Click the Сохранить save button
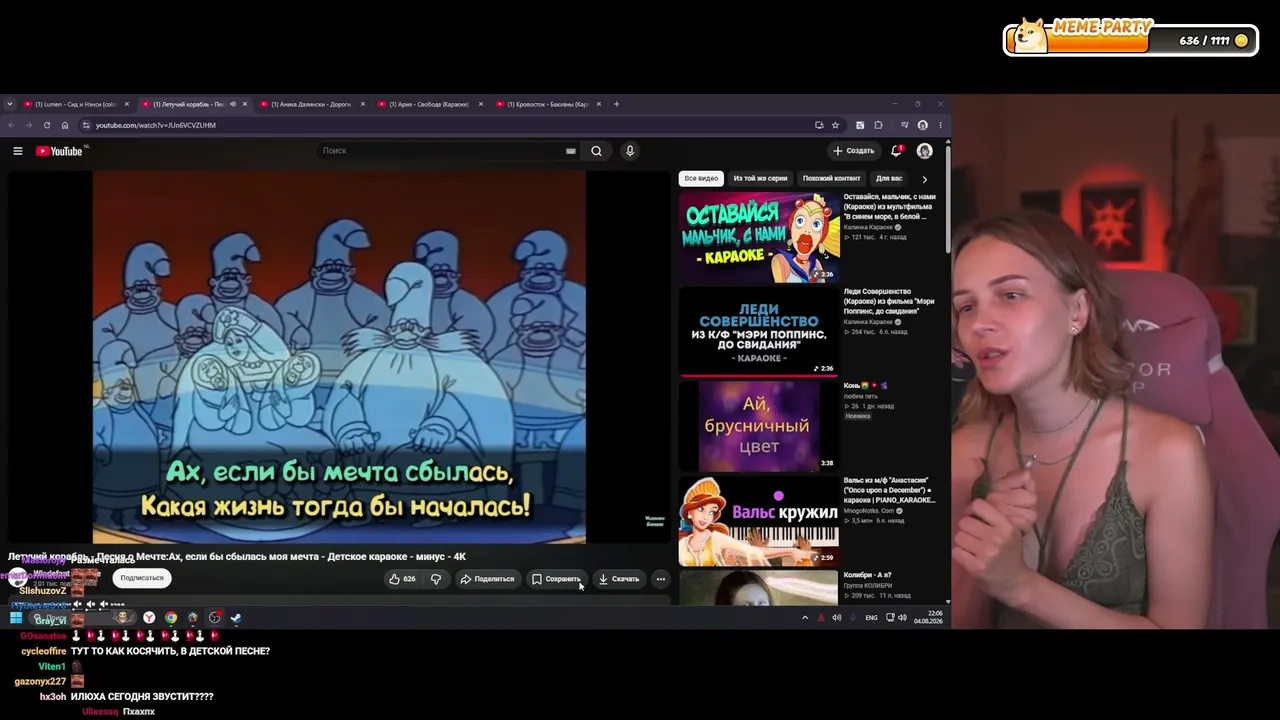1280x720 pixels. click(556, 578)
